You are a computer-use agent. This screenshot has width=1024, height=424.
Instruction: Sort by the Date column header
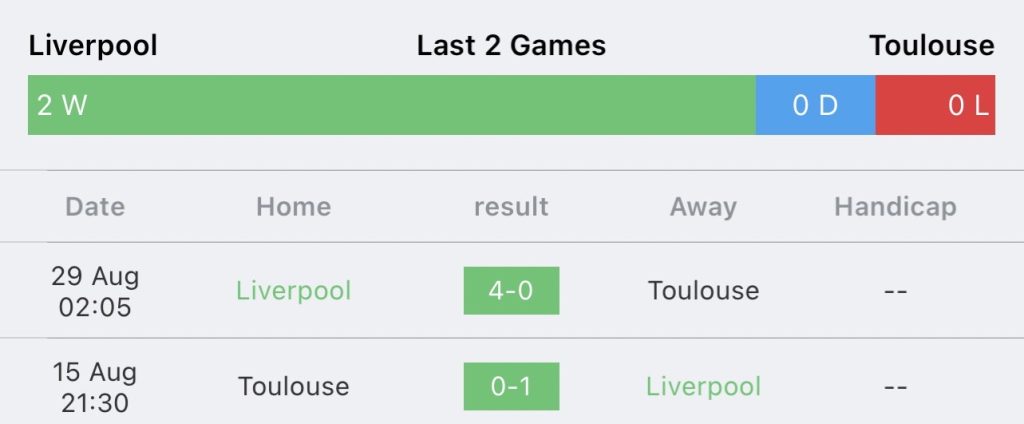click(95, 206)
